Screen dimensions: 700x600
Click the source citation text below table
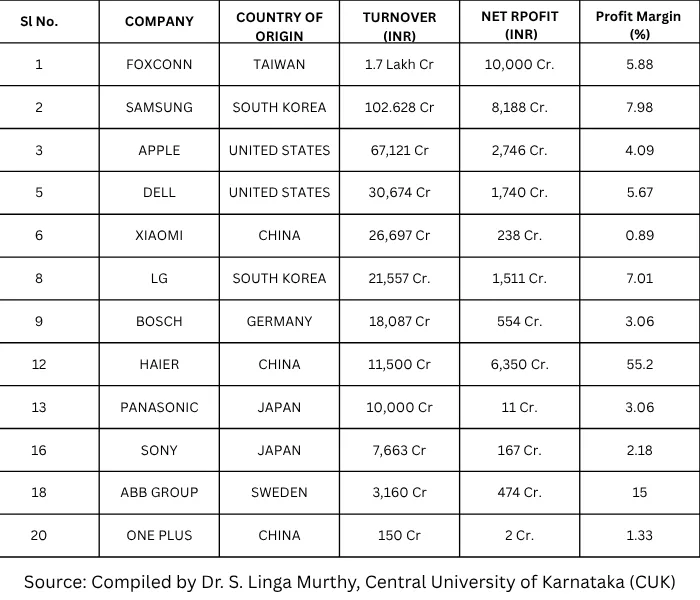coord(349,581)
